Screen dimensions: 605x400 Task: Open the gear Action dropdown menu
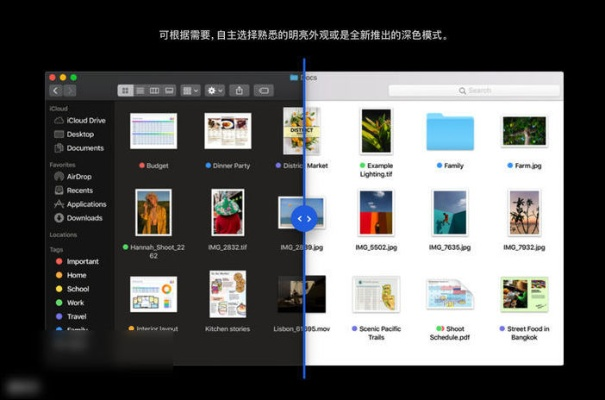214,90
